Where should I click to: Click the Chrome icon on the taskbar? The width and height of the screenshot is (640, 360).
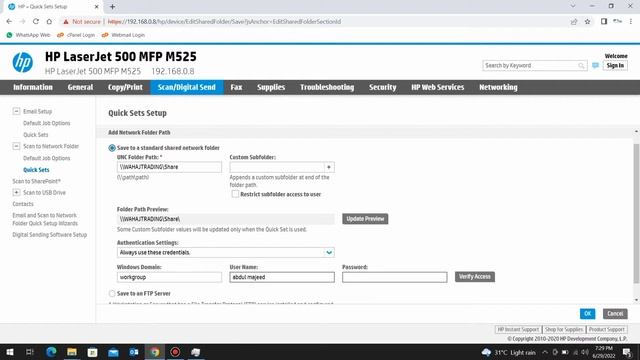(x=155, y=352)
